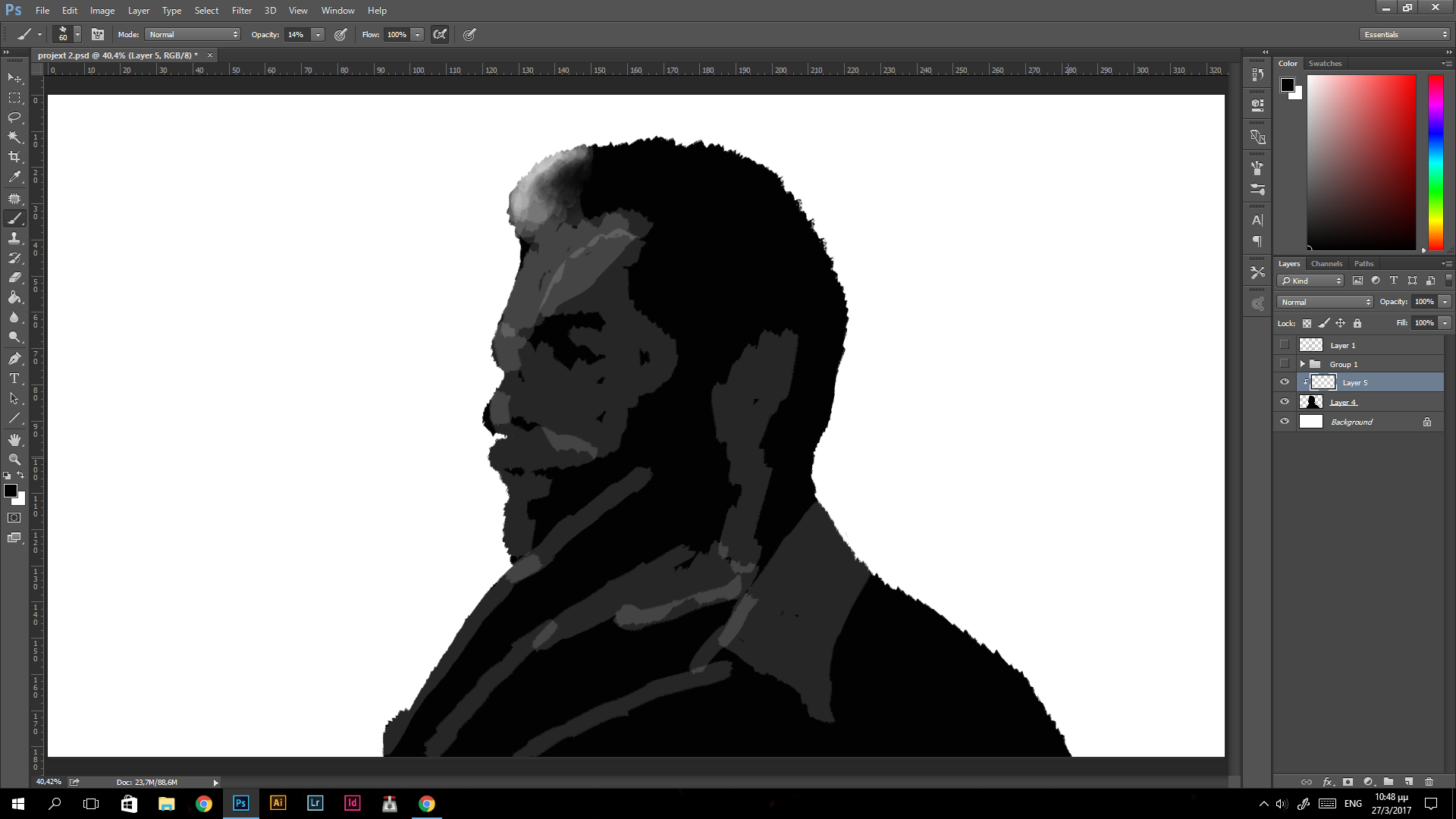Open the Essentials workspace dropdown
1456x819 pixels.
click(x=1404, y=34)
